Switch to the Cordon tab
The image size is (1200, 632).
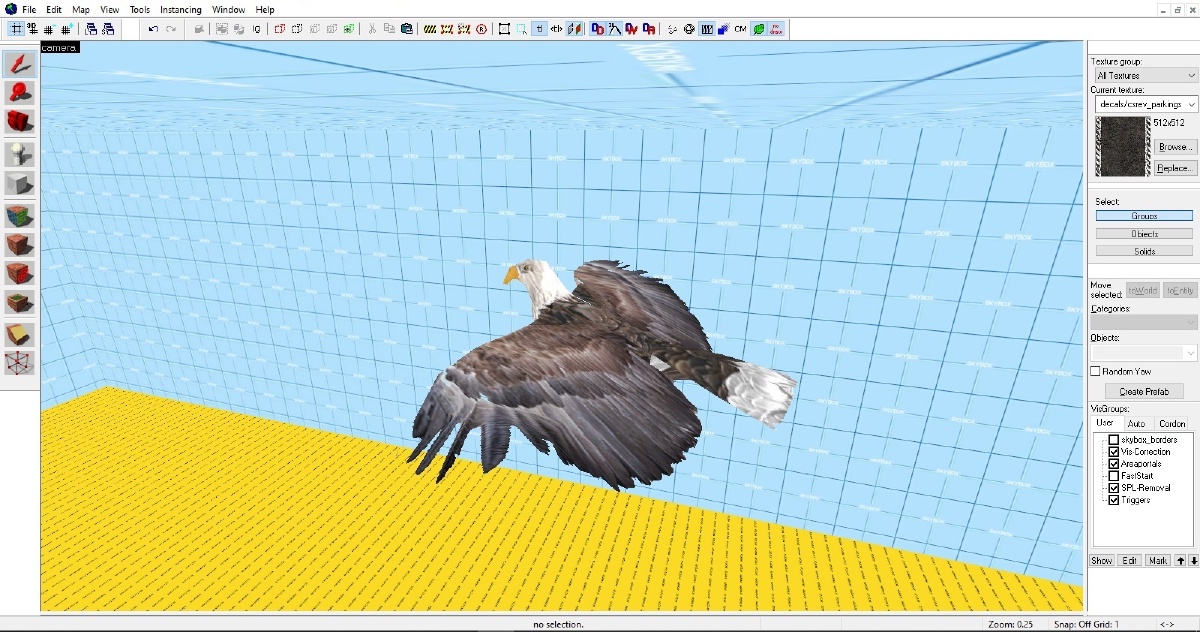(1172, 423)
